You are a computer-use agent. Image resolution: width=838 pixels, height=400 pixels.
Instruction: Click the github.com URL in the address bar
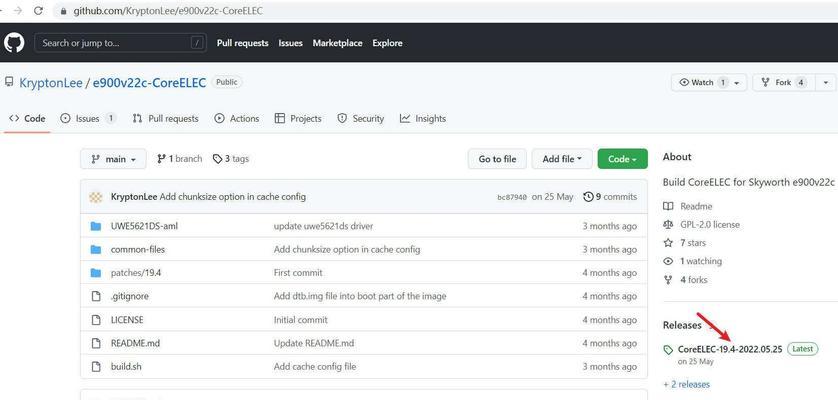[168, 11]
